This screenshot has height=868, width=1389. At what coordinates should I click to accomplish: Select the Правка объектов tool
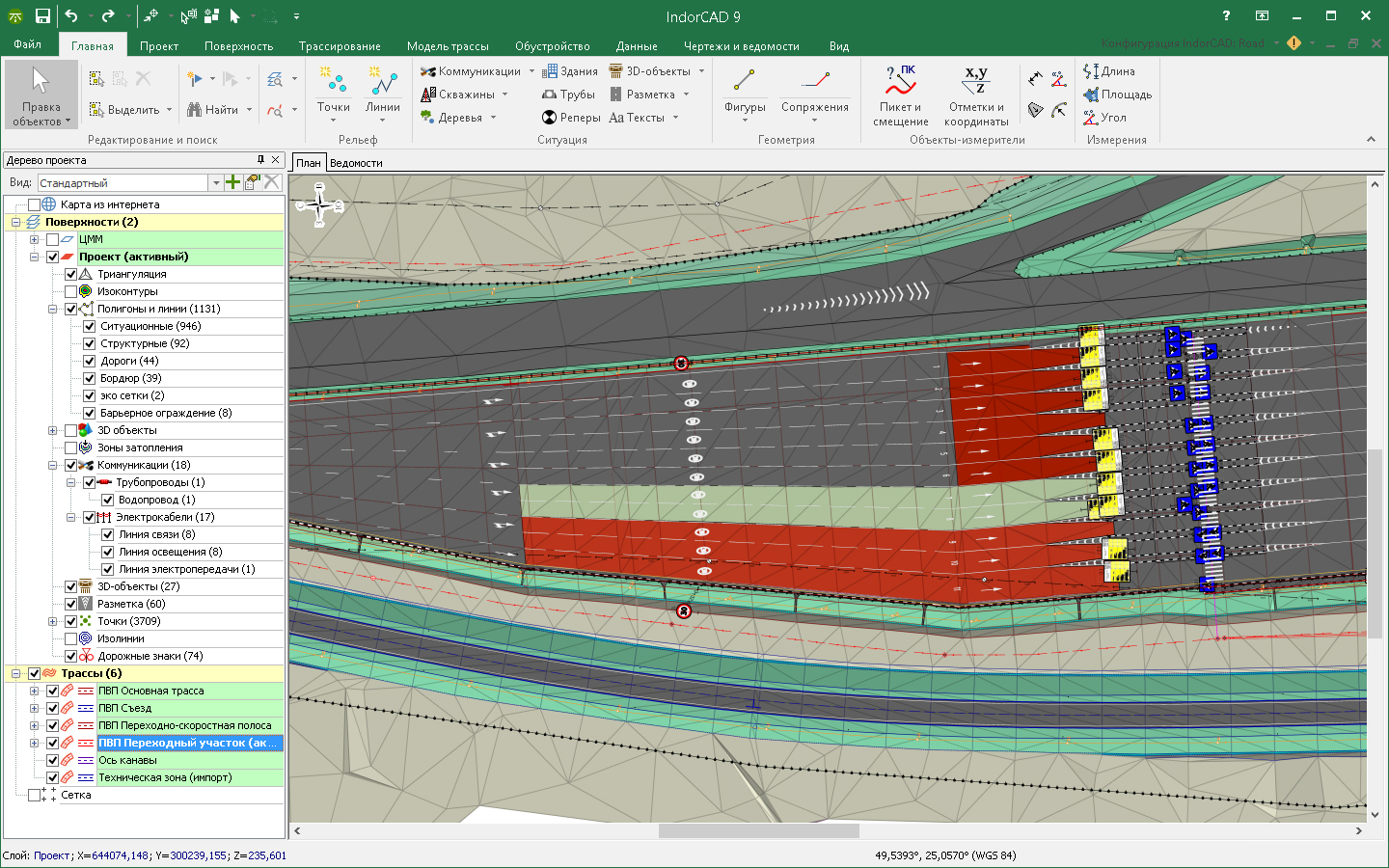point(41,95)
